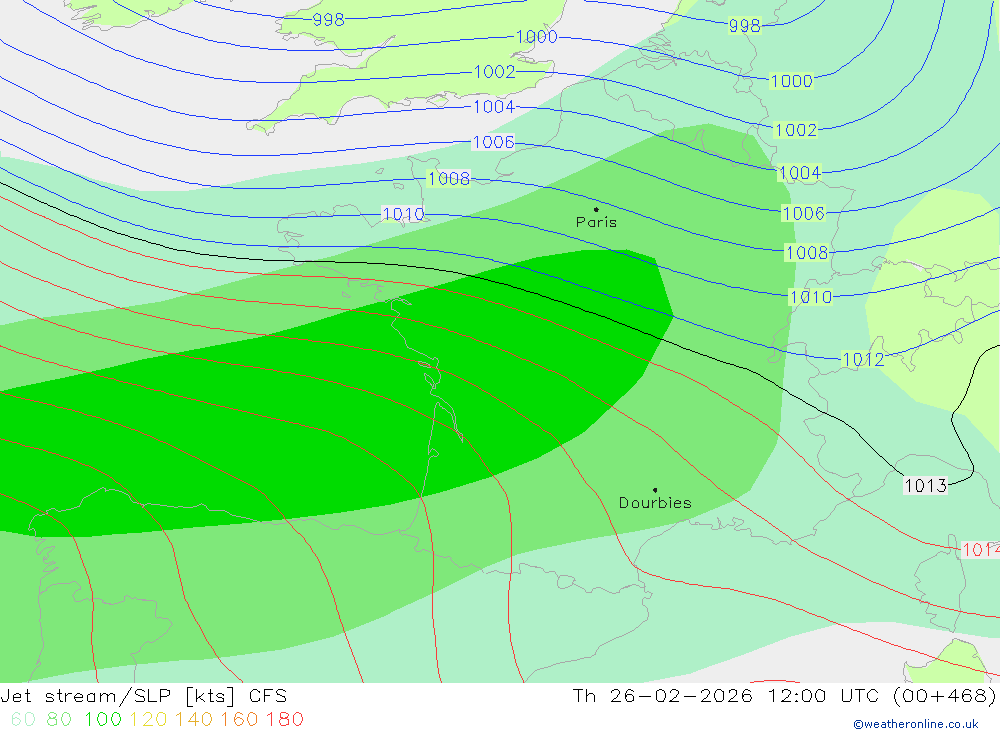
Task: Click the 12:00 UTC (00+468) text
Action: coord(882,696)
